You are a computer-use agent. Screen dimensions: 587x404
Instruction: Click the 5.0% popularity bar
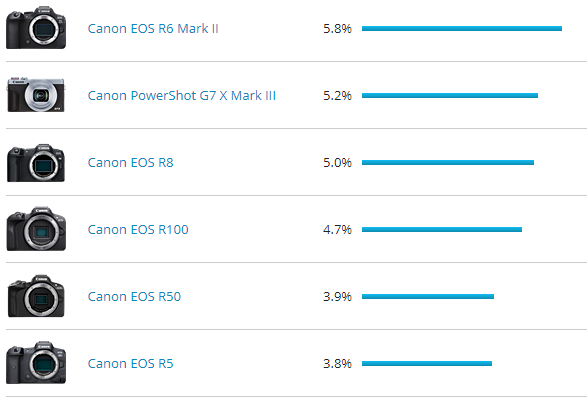pyautogui.click(x=448, y=162)
